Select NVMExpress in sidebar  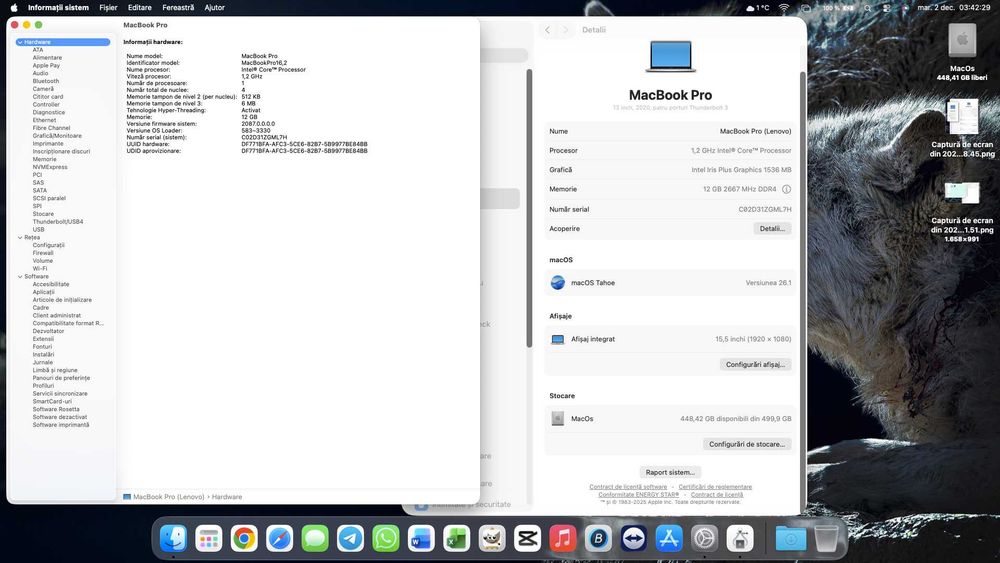[50, 167]
